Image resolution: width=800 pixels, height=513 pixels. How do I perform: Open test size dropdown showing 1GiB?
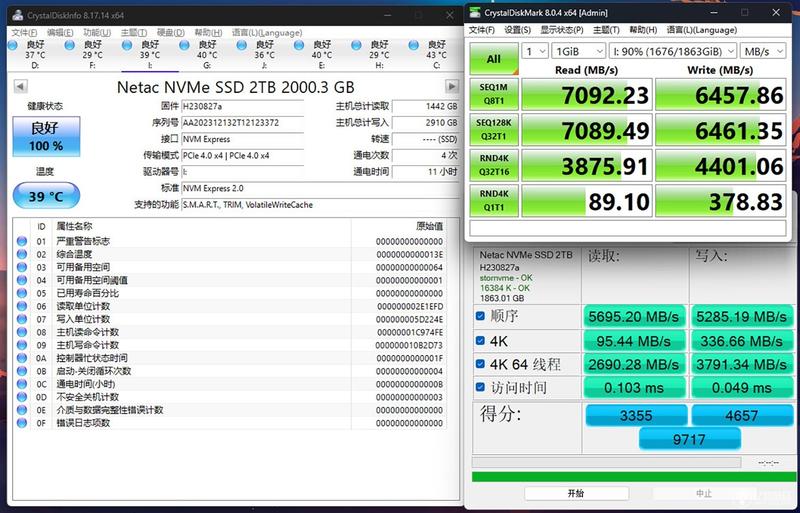pos(579,51)
